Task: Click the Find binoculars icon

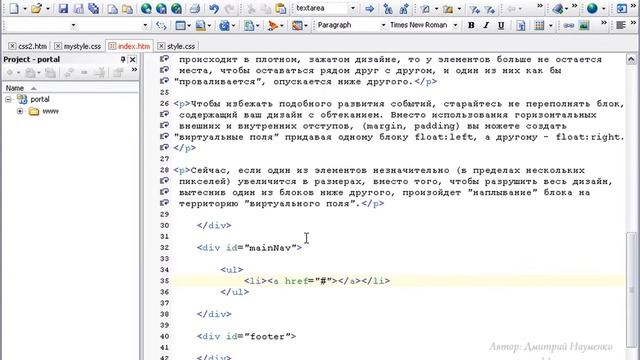Action: tap(388, 8)
